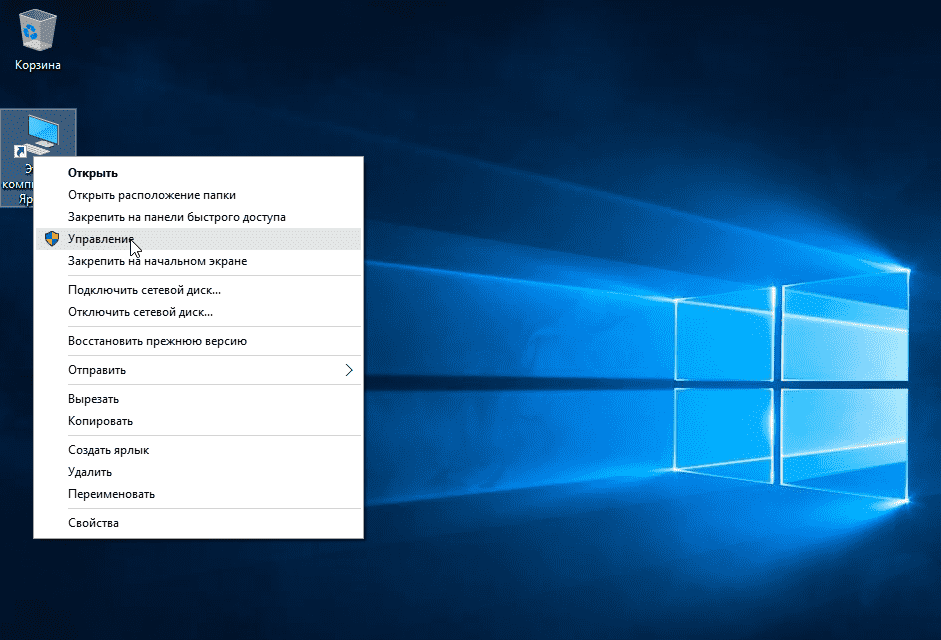Select Удалить in the context menu
Screen dimensions: 941x640
90,472
